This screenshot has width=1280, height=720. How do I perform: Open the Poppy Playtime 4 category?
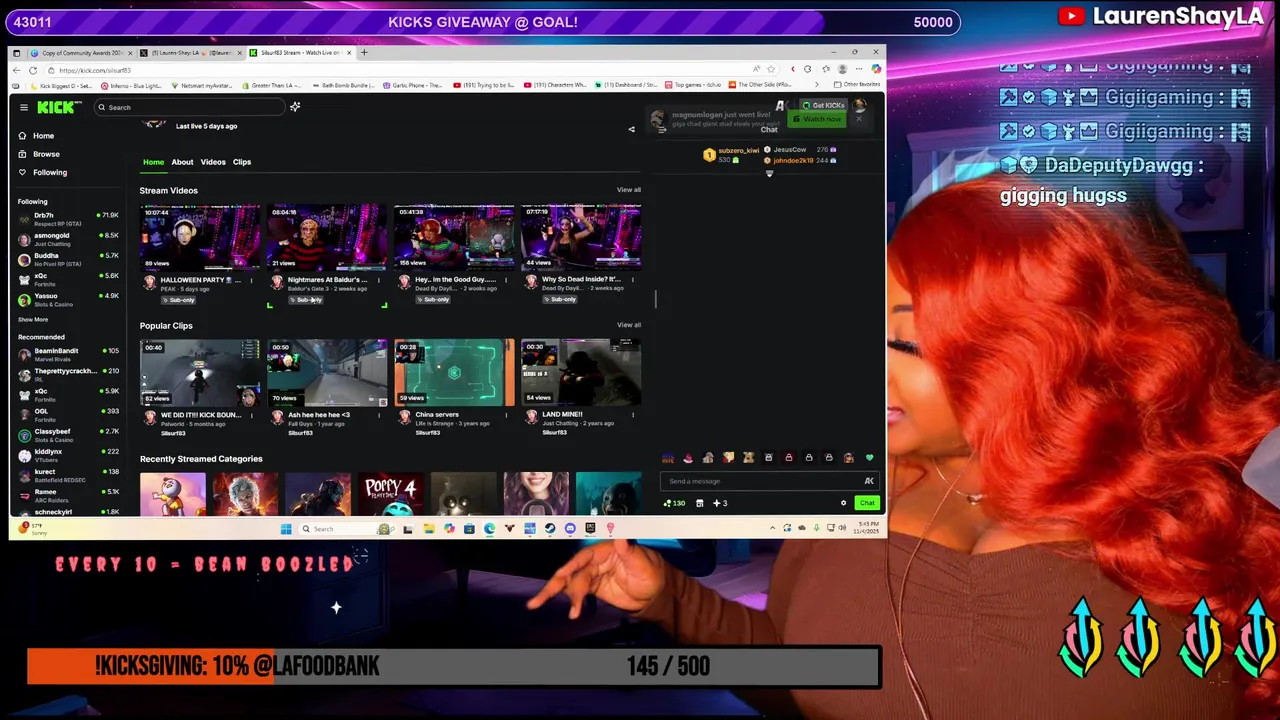pyautogui.click(x=391, y=494)
